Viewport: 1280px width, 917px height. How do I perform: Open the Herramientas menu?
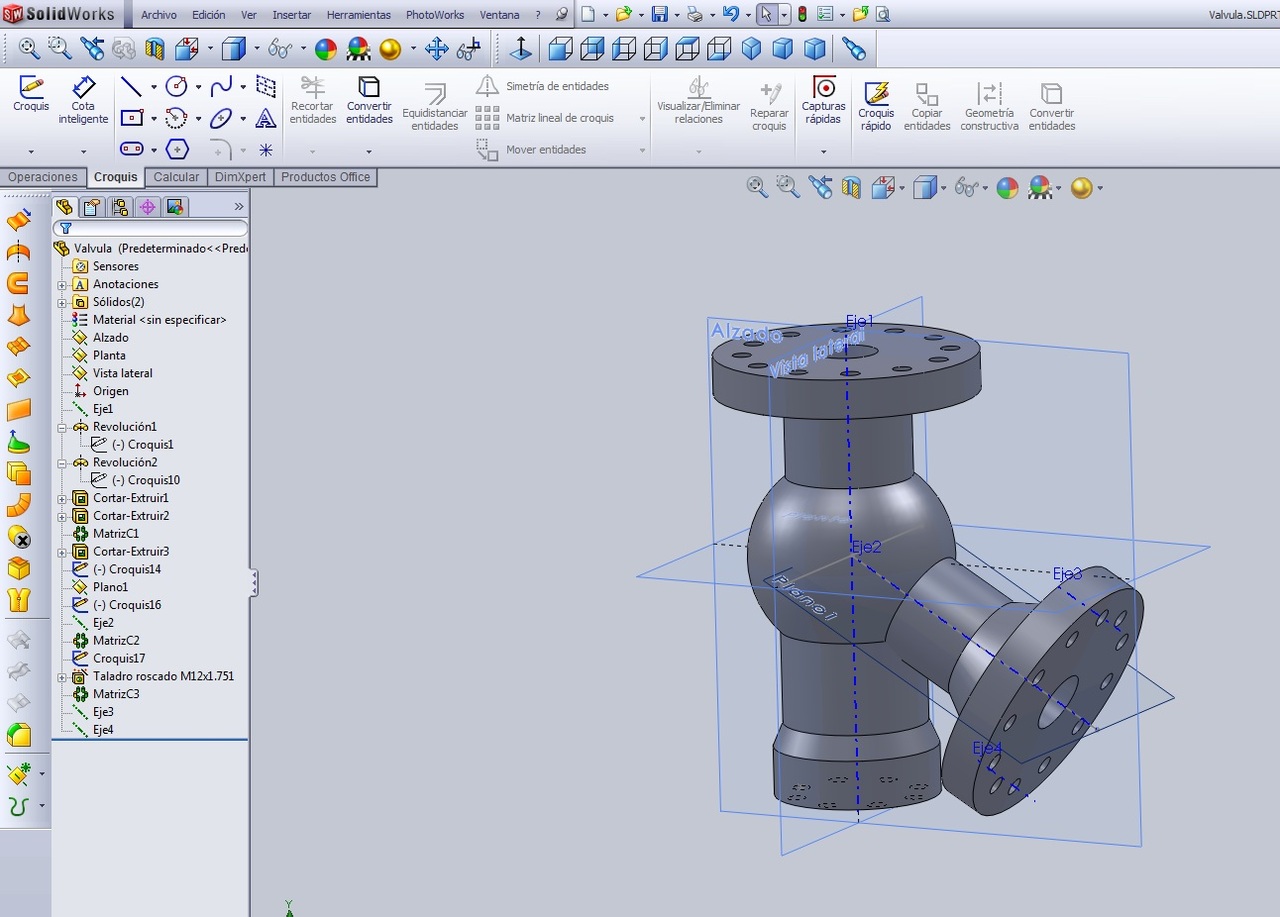pyautogui.click(x=359, y=15)
